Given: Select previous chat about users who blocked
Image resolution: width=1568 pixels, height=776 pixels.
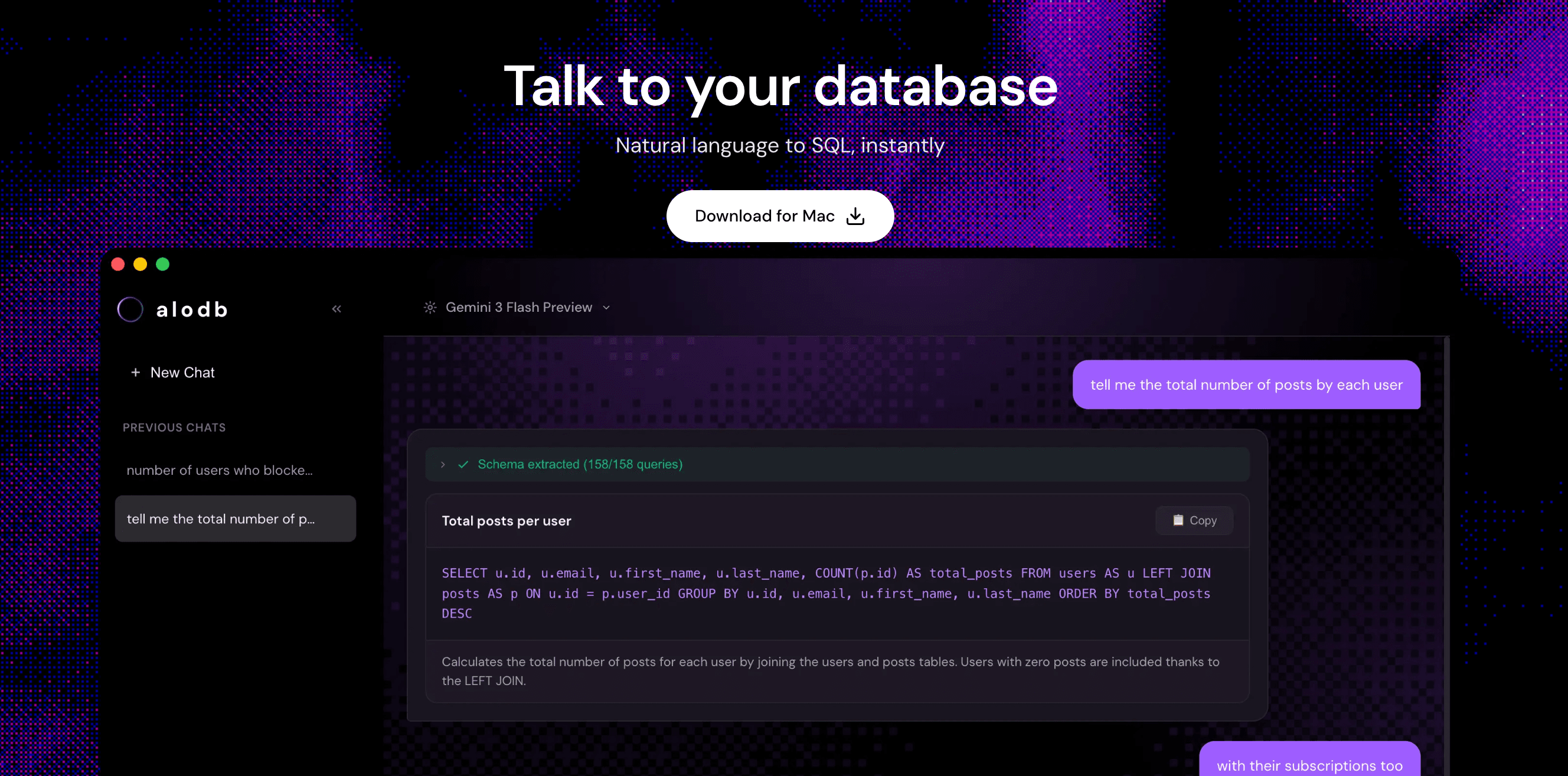Looking at the screenshot, I should (x=220, y=469).
